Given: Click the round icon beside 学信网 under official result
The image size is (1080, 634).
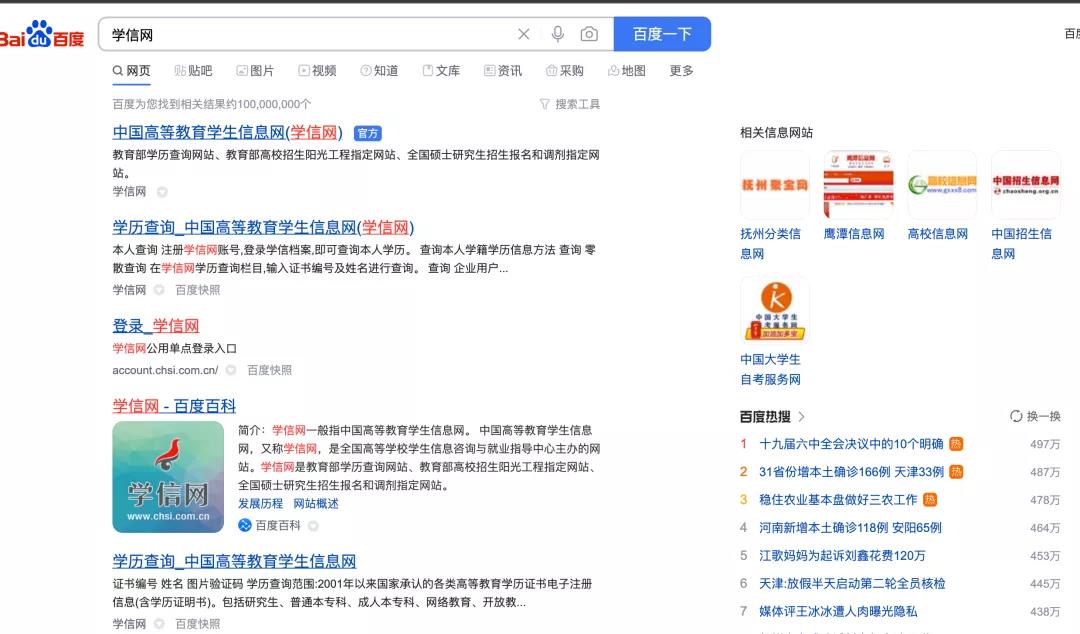Looking at the screenshot, I should [x=162, y=192].
